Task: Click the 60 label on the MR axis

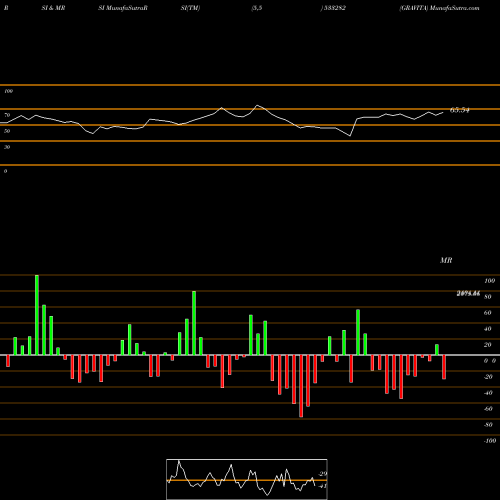Action: point(487,313)
